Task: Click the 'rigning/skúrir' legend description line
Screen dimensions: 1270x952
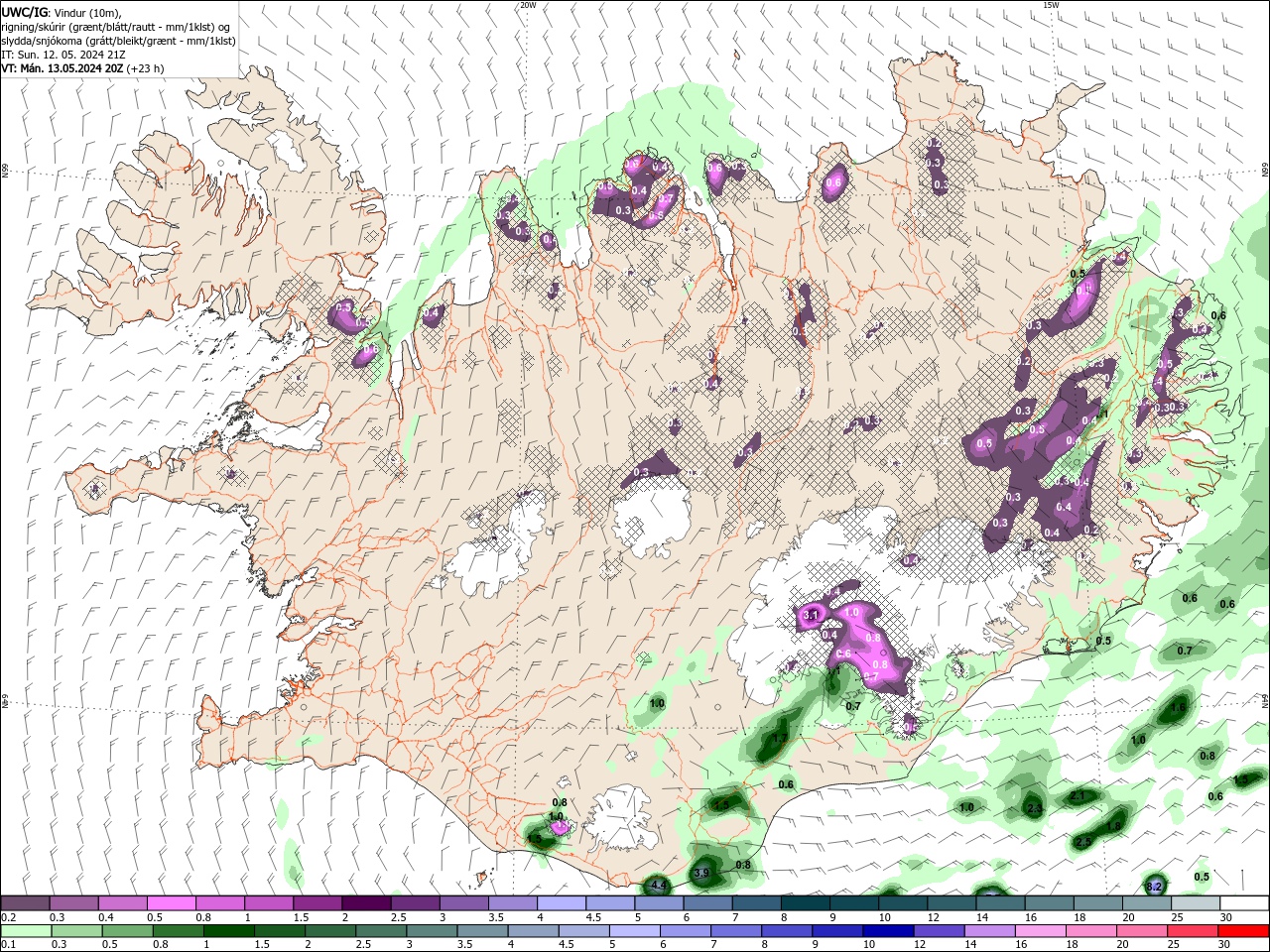Action: pyautogui.click(x=117, y=27)
